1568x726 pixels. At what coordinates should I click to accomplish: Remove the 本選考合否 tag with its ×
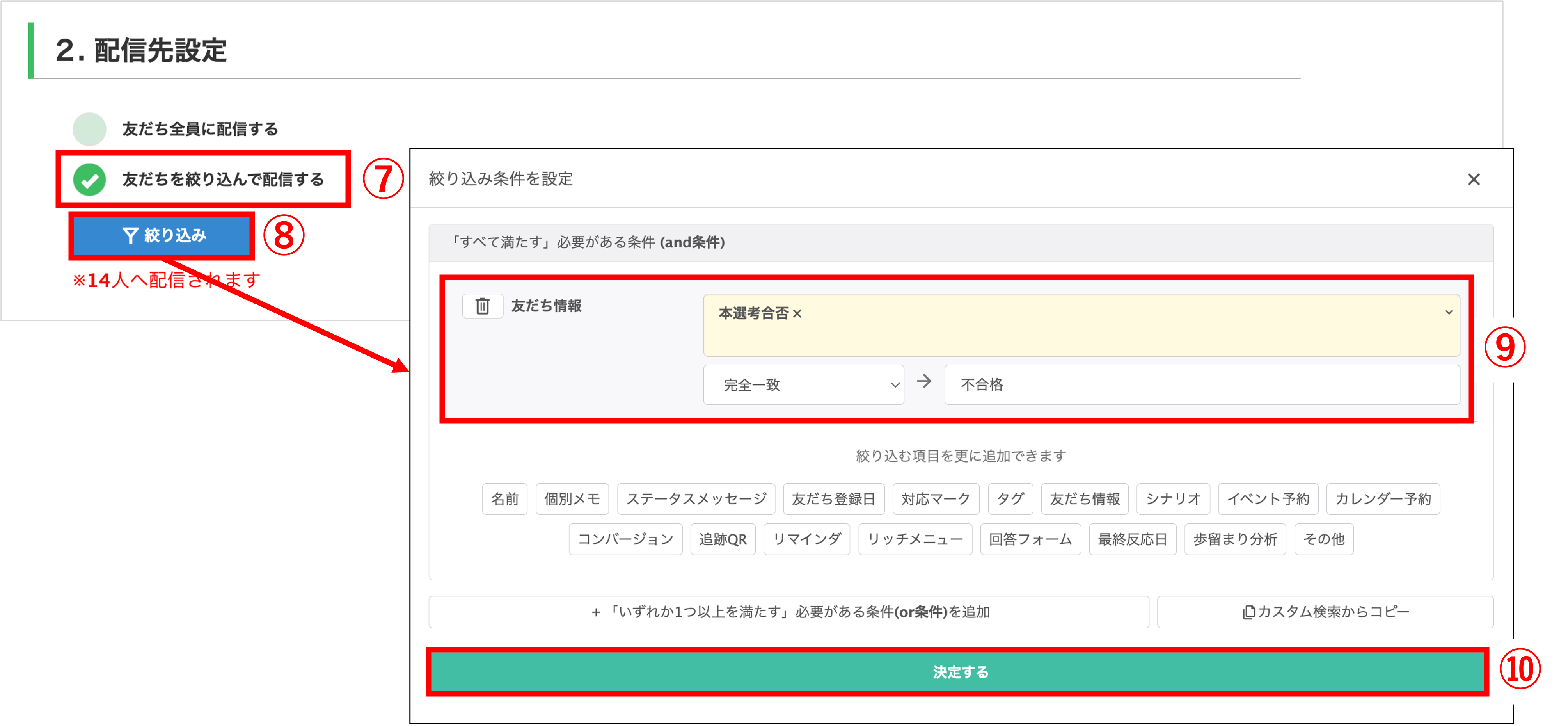click(x=797, y=314)
